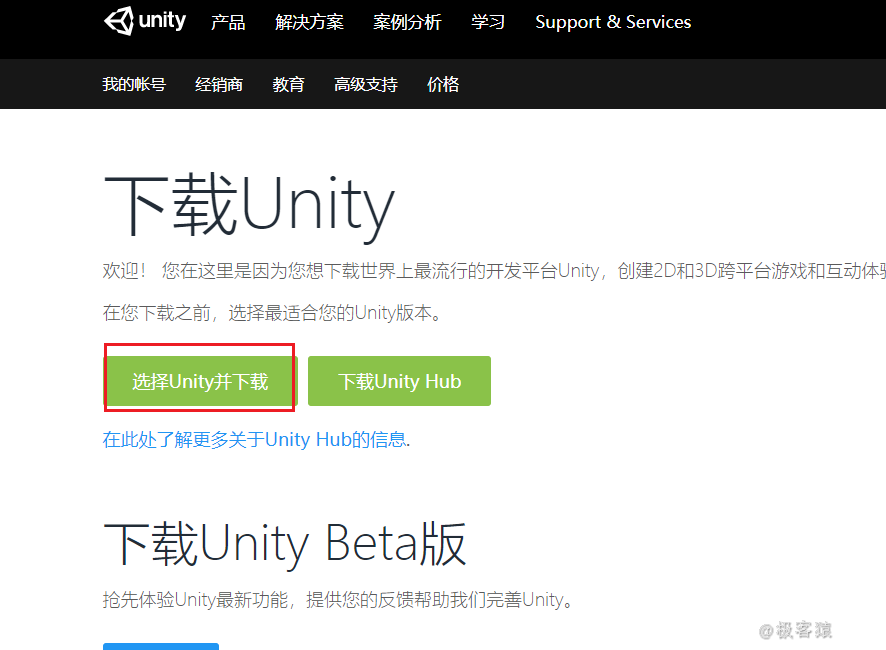Click the 下载Unity Beta版 heading

285,544
